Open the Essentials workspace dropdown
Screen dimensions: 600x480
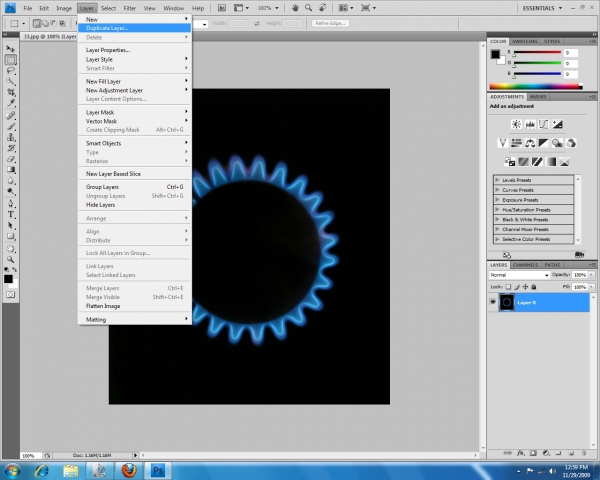coord(542,8)
